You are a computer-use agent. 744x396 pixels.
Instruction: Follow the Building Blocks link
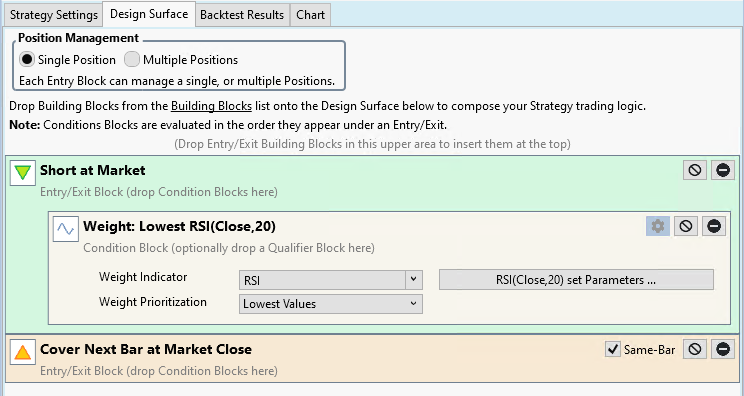point(211,106)
